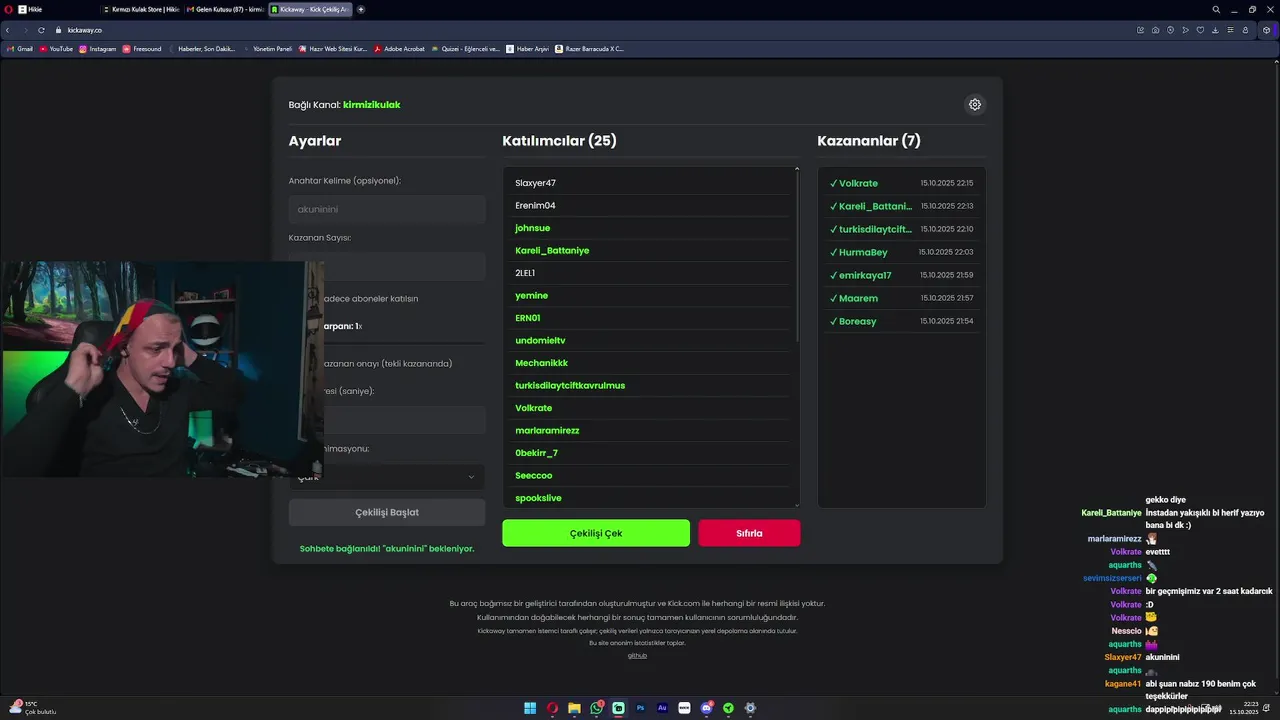Screen dimensions: 1280x720
Task: Expand the animation type dropdown chevron
Action: pyautogui.click(x=471, y=477)
